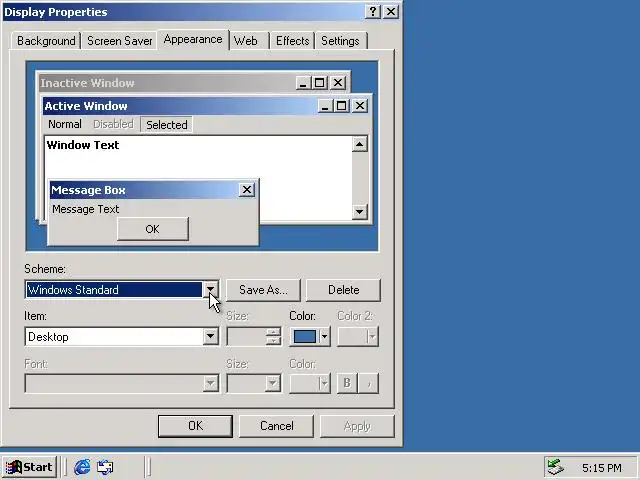Screen dimensions: 640x480
Task: Open the Screen Saver tab
Action: [x=119, y=41]
